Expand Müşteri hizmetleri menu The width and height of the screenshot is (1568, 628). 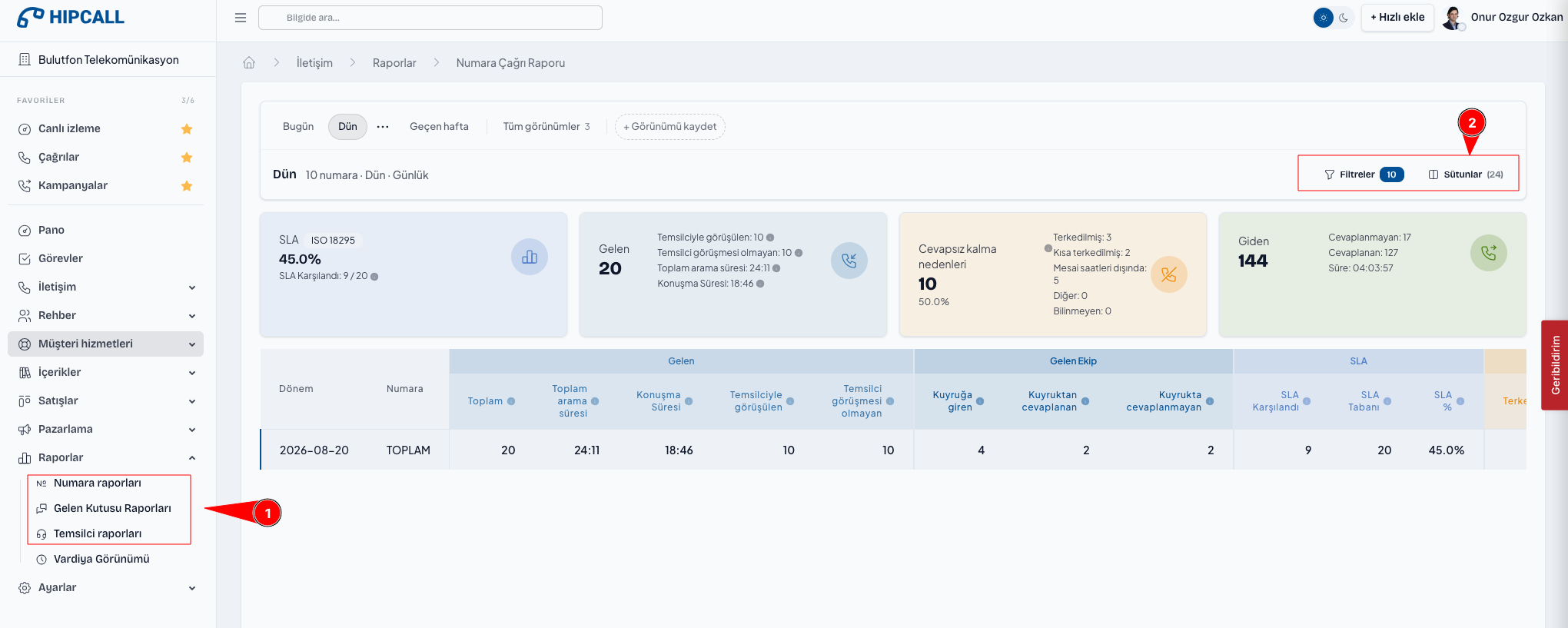click(x=106, y=344)
